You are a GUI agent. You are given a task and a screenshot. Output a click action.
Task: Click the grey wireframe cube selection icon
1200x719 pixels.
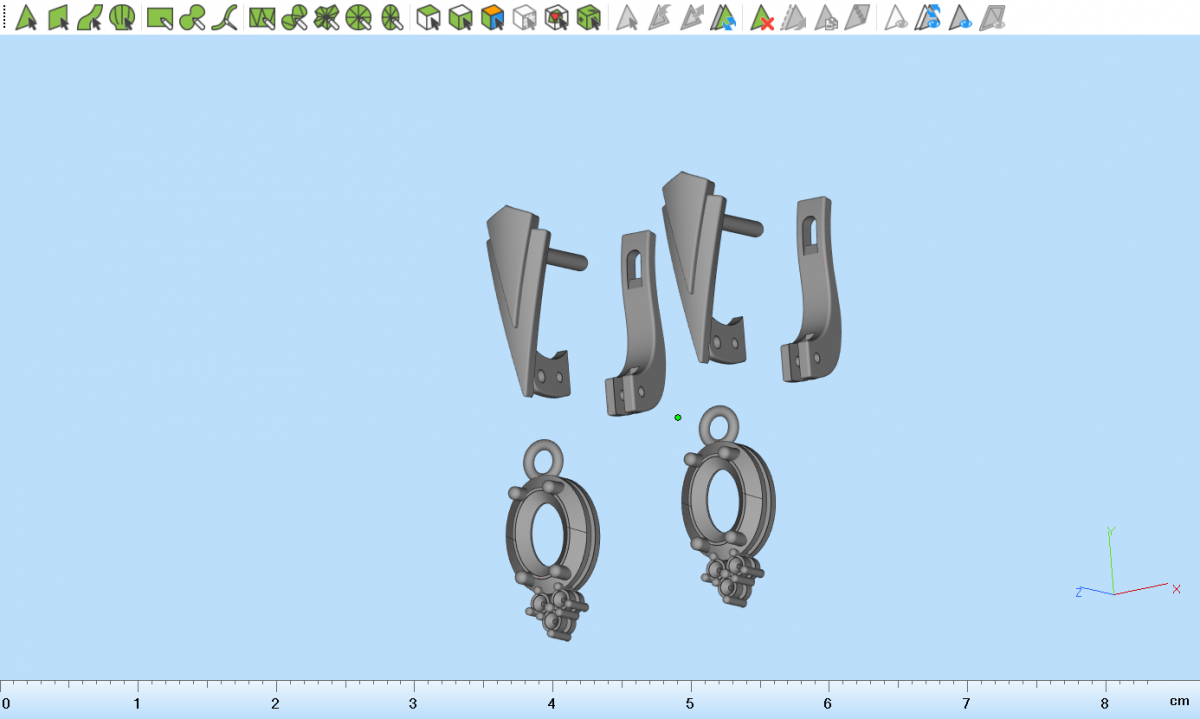click(524, 17)
